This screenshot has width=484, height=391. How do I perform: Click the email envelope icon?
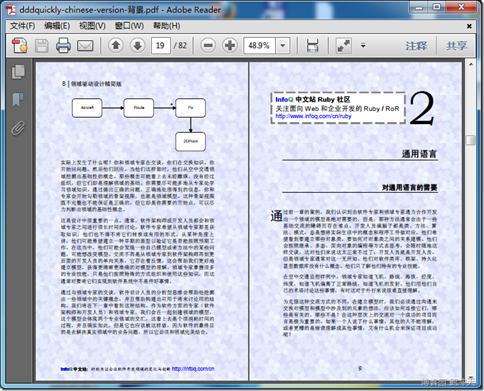coord(85,46)
